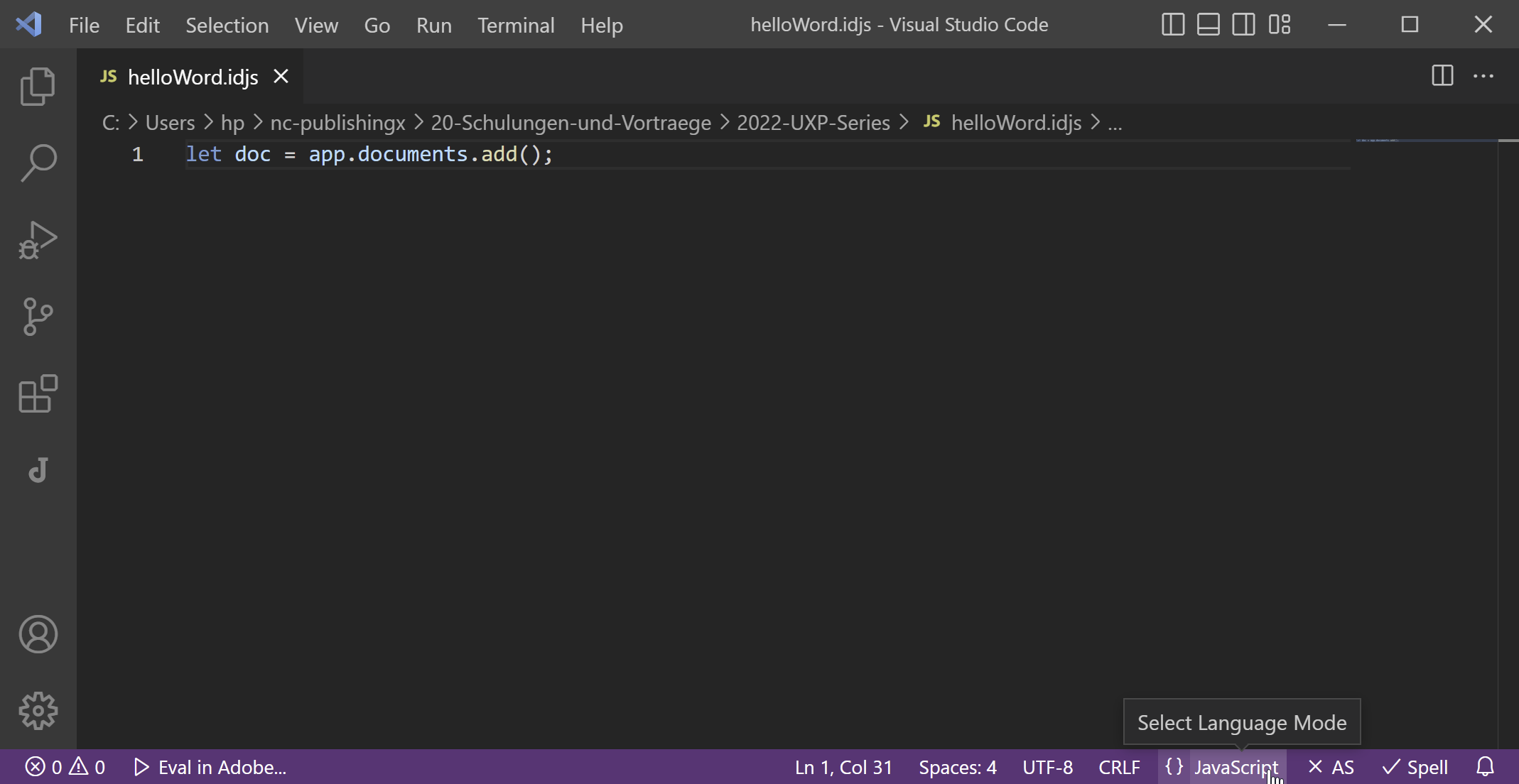Open errors and warnings status indicator

tap(65, 767)
